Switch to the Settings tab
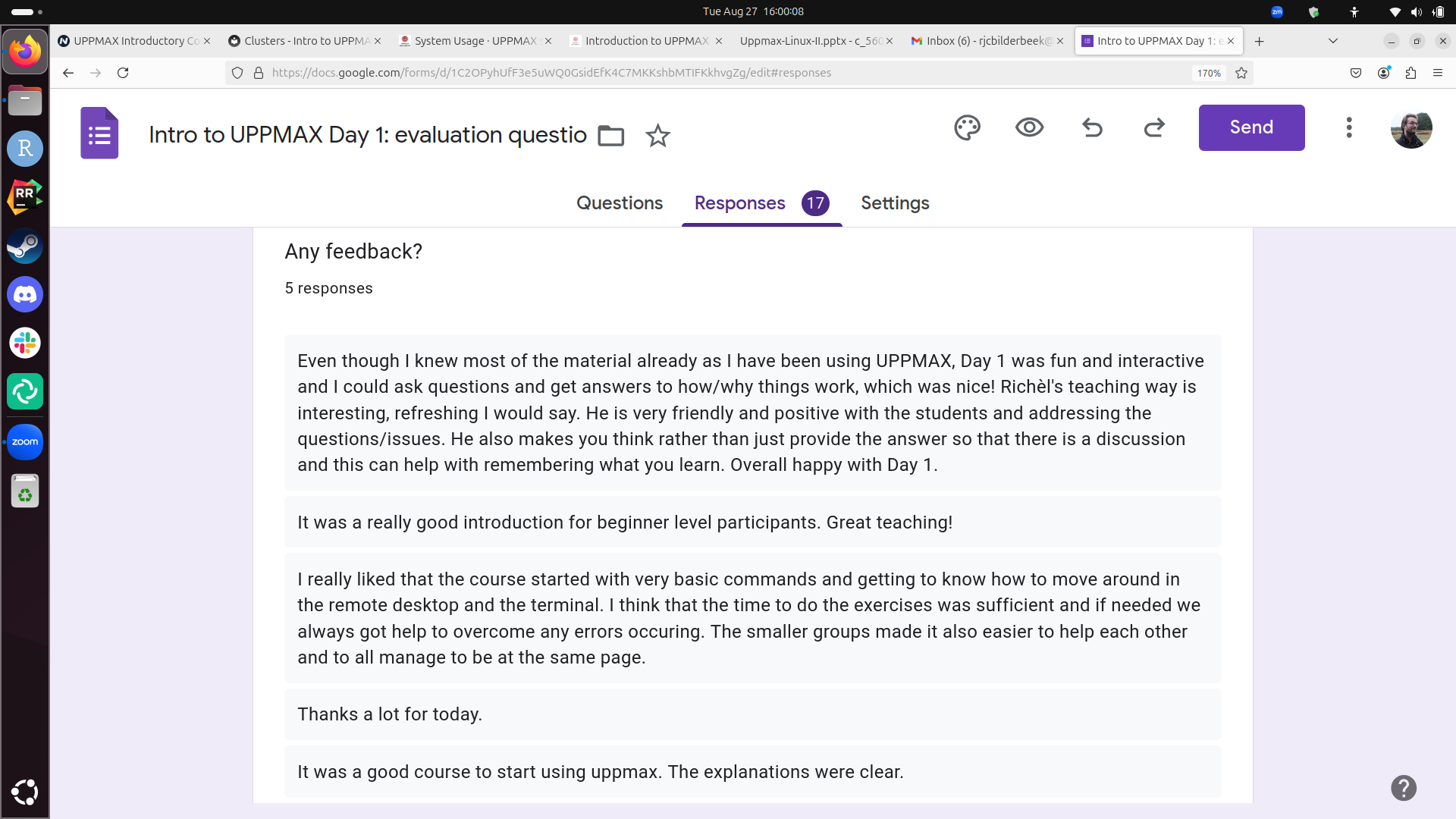 tap(895, 203)
